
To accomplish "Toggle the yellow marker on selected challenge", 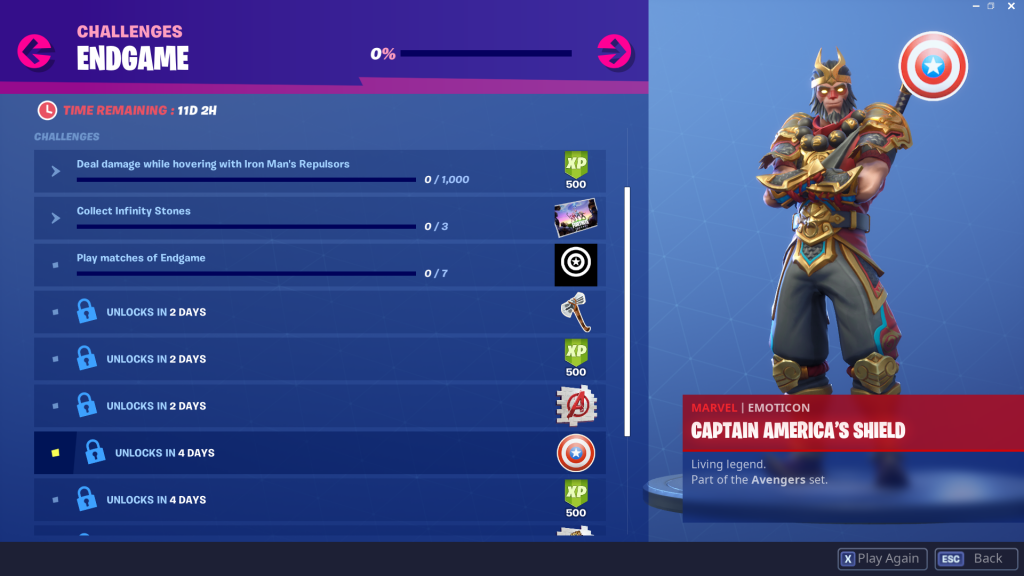I will [x=56, y=453].
